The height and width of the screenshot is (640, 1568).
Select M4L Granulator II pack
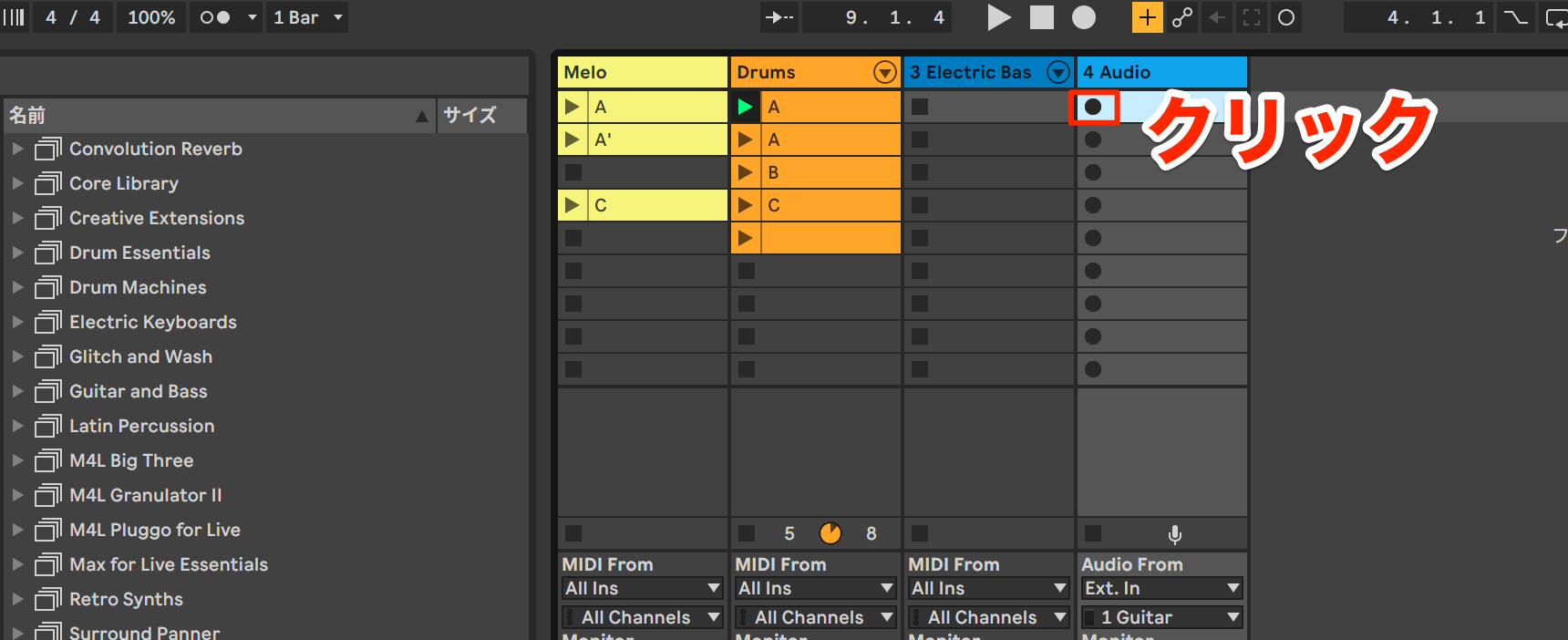[x=146, y=495]
